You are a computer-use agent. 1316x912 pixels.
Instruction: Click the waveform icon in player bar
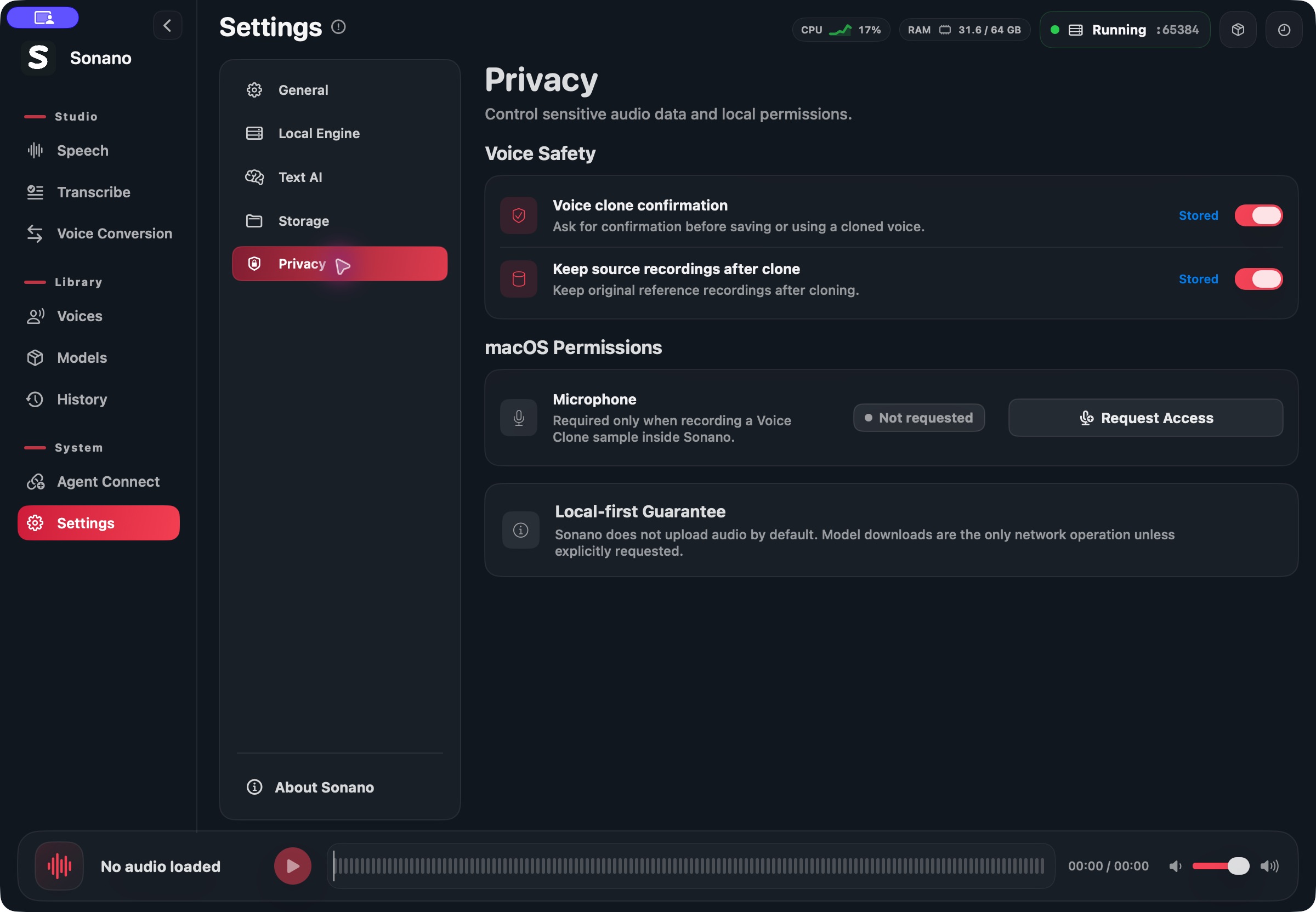coord(59,866)
